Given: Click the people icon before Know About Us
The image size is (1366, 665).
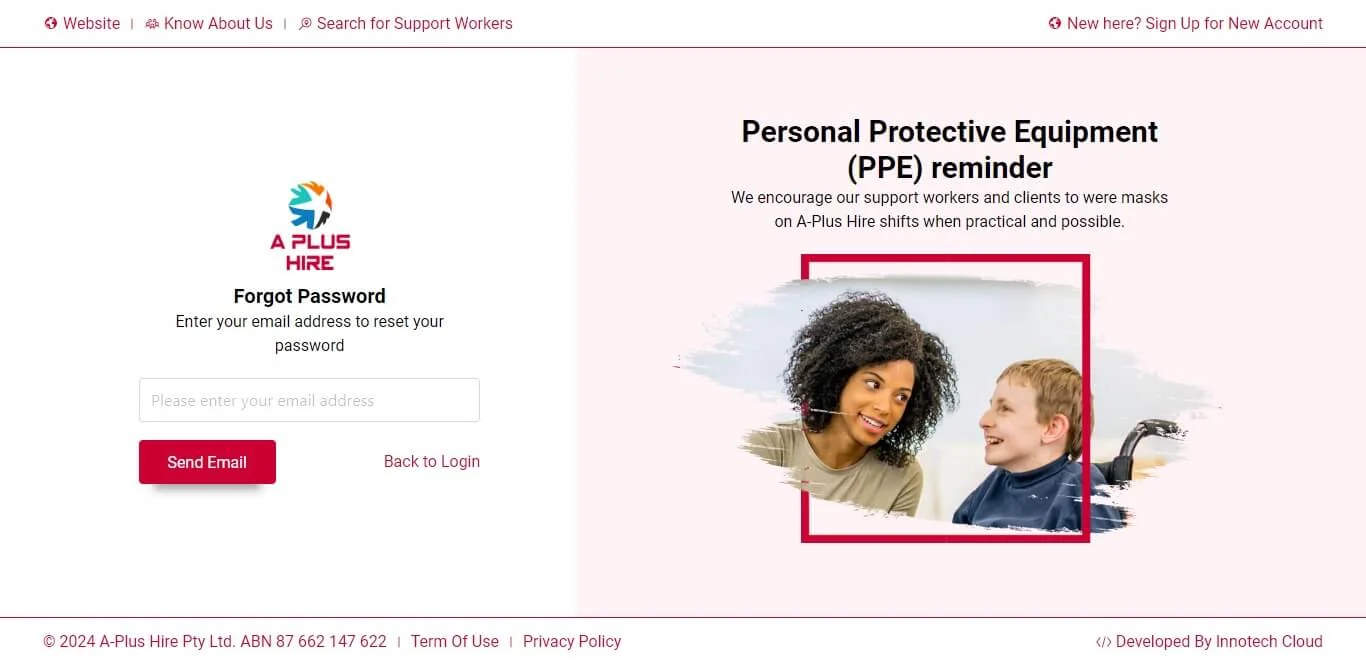Looking at the screenshot, I should click(x=152, y=24).
